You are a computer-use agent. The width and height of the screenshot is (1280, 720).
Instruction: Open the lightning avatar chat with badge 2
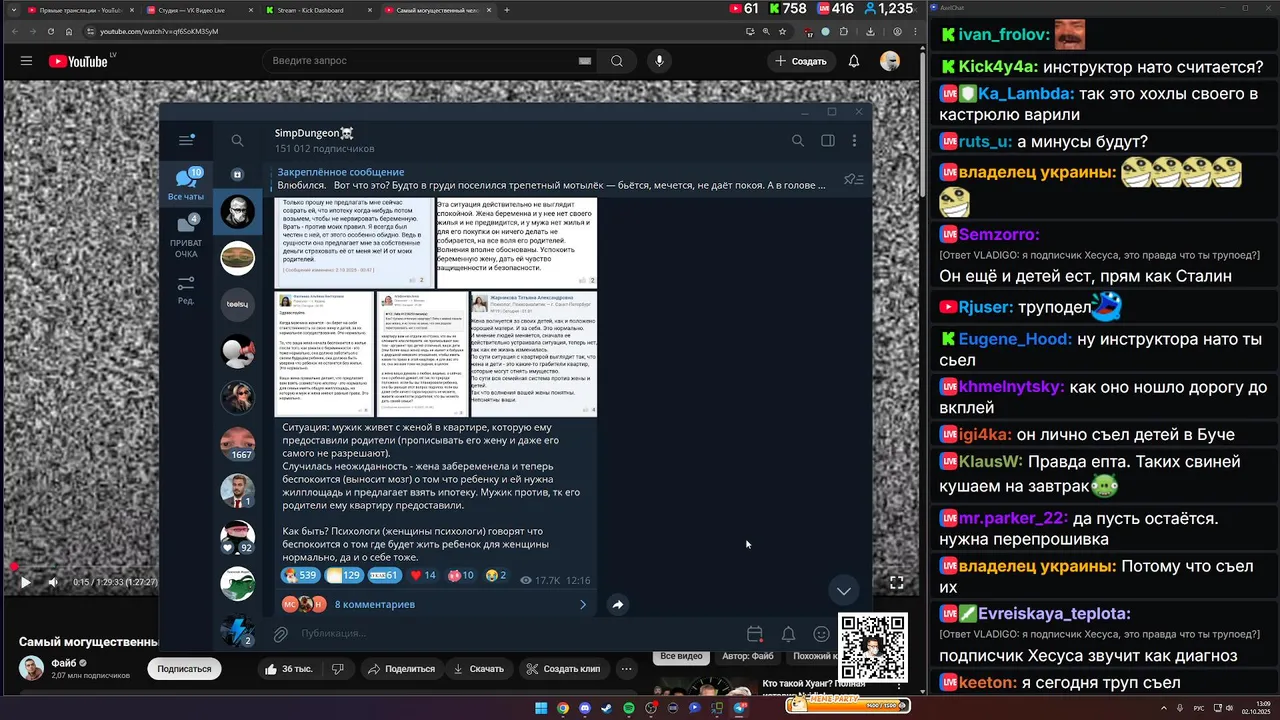(238, 630)
